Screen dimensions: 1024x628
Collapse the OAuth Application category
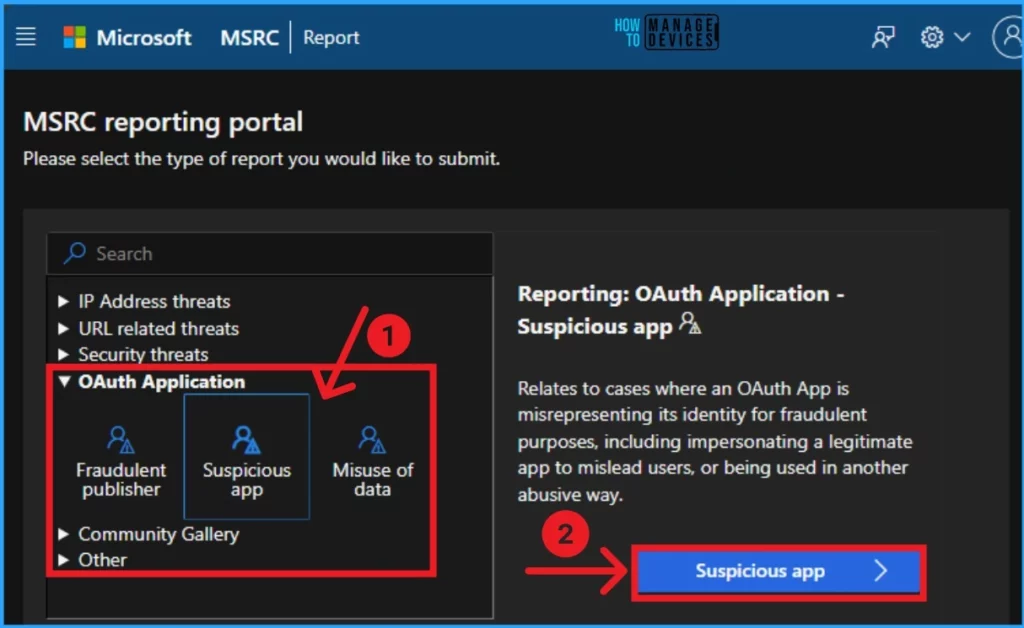[64, 381]
